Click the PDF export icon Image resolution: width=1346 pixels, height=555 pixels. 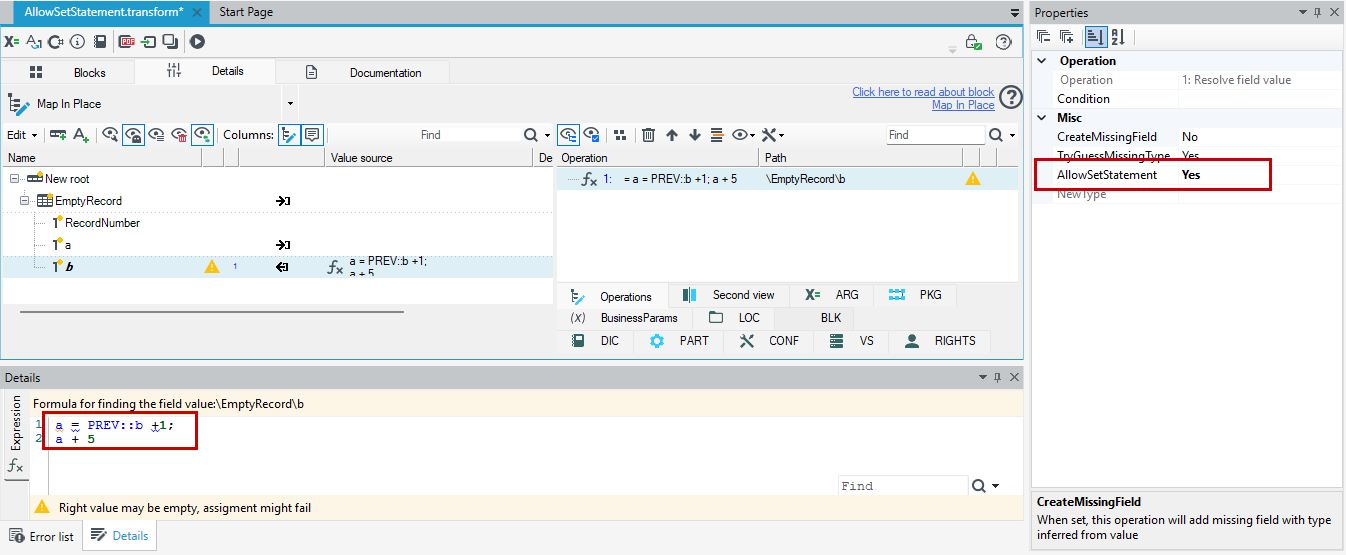(127, 42)
